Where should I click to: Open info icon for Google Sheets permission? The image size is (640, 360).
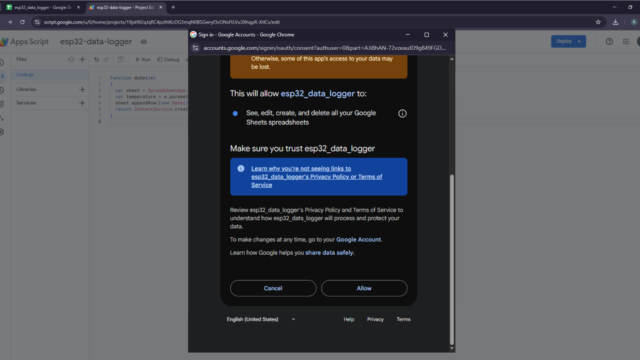tap(402, 113)
